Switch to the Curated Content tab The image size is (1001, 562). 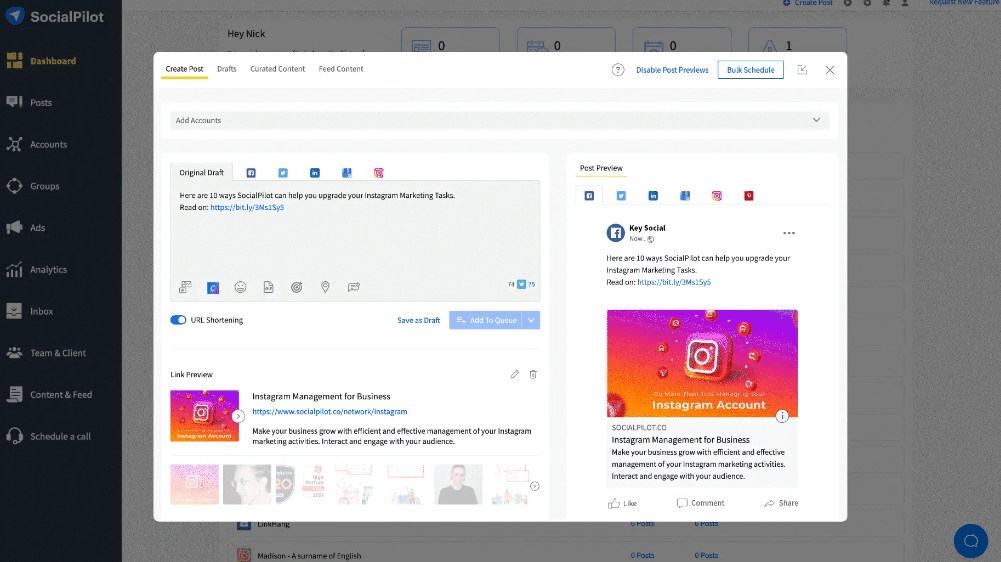(278, 69)
